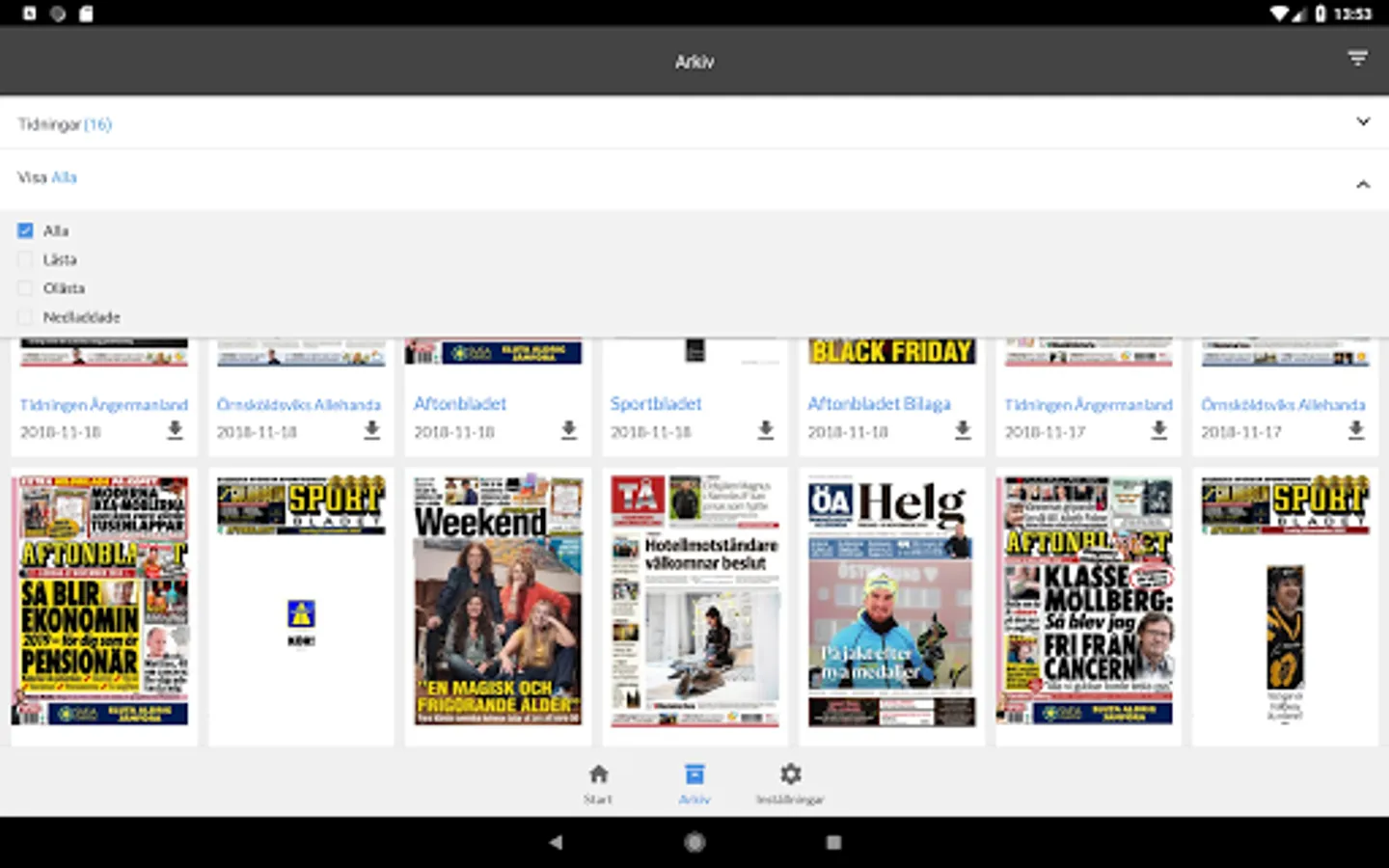Open the Sportbladet 2018-11-18 title link
The image size is (1389, 868).
[x=656, y=403]
